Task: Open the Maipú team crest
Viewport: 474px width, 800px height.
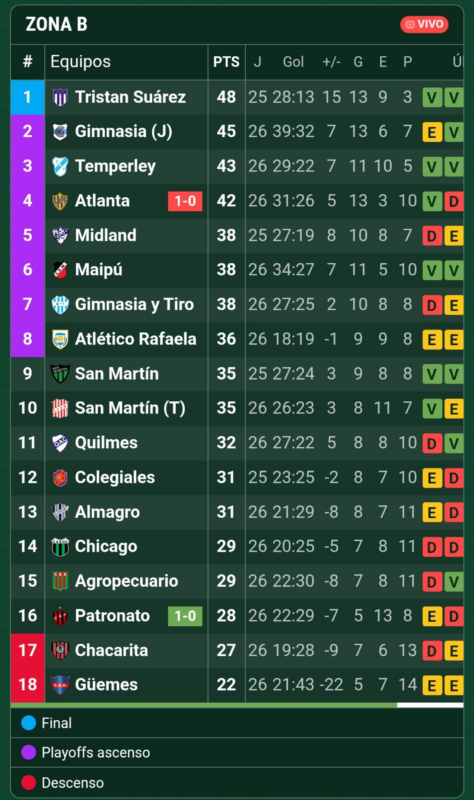Action: pyautogui.click(x=60, y=270)
